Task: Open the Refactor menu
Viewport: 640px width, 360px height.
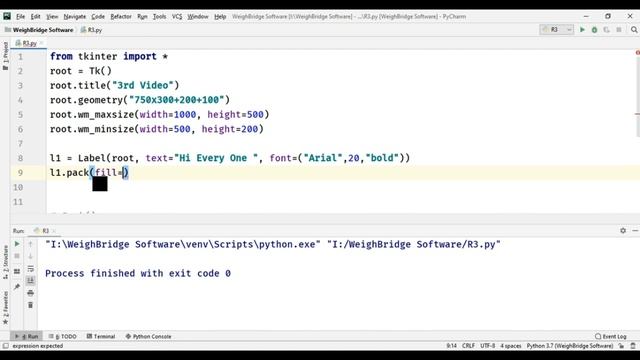Action: pyautogui.click(x=121, y=16)
